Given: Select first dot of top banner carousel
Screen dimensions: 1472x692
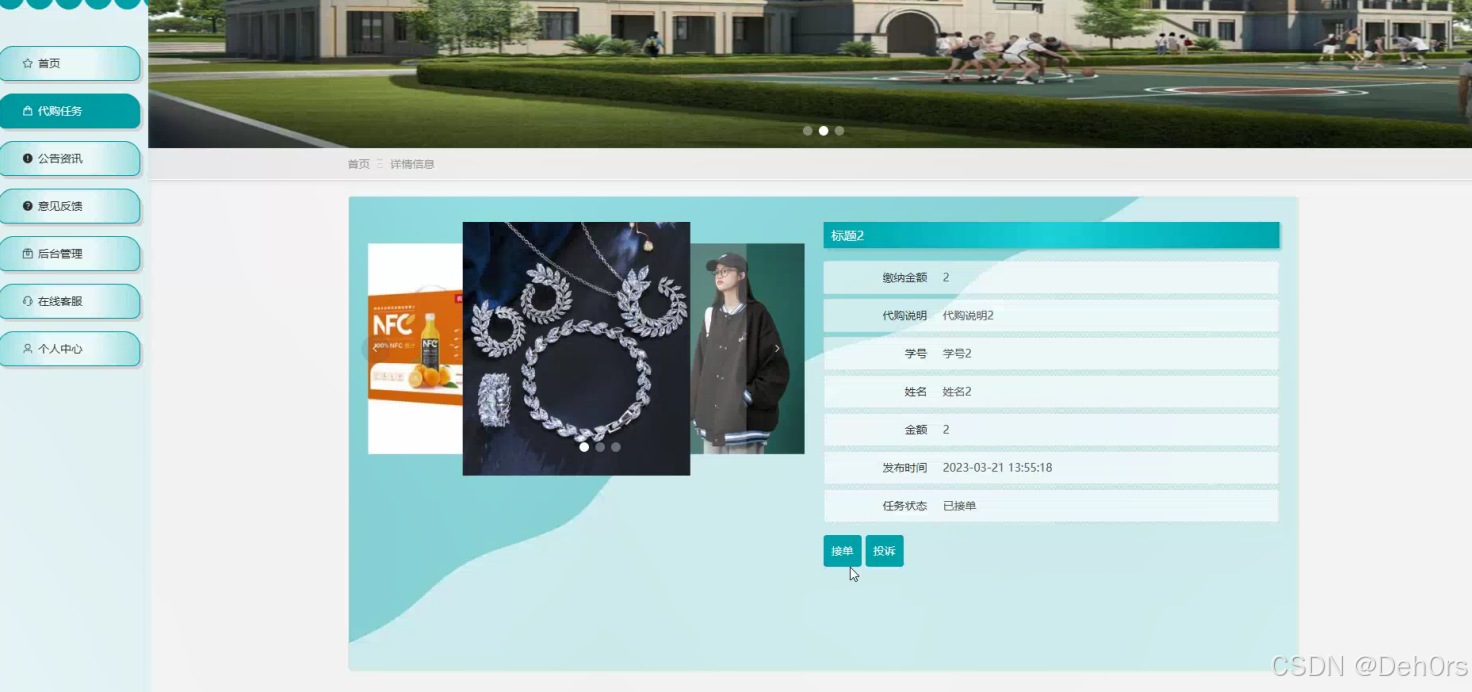Looking at the screenshot, I should click(x=807, y=131).
